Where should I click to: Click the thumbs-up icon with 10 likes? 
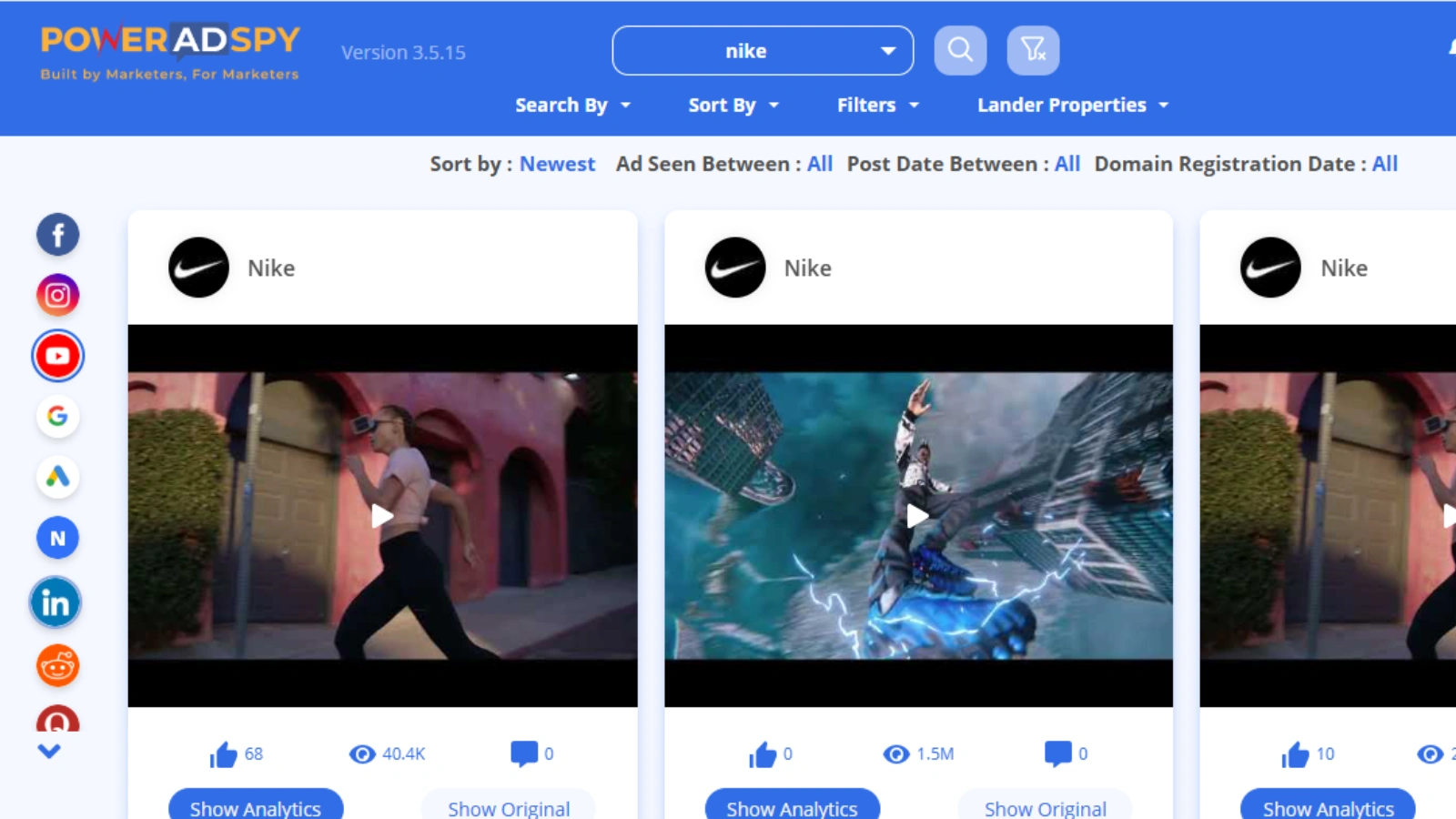tap(1295, 754)
